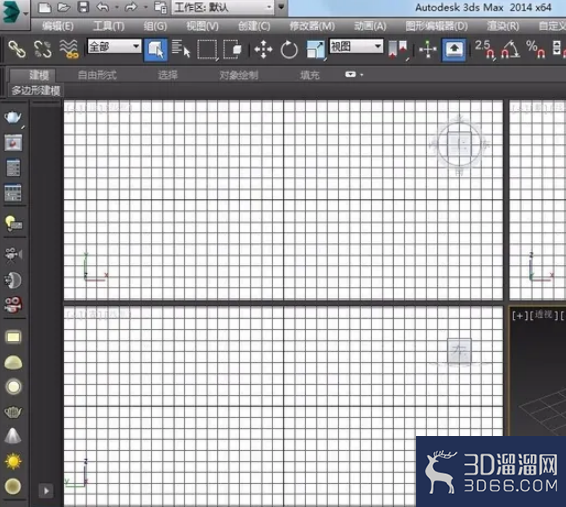Click the cone-shaped icon in sidebar
This screenshot has height=507, width=566.
click(x=13, y=436)
